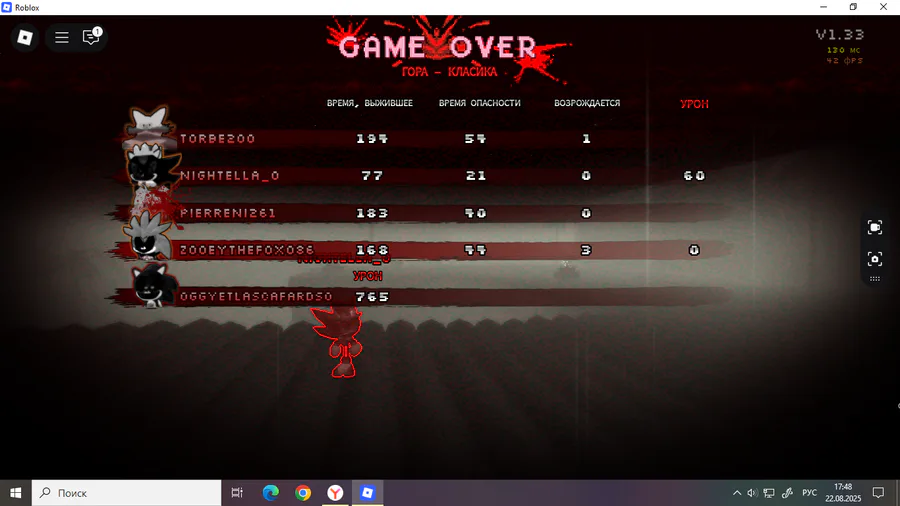This screenshot has height=506, width=900.
Task: Grab the dotted handle below capture icons
Action: [x=874, y=279]
